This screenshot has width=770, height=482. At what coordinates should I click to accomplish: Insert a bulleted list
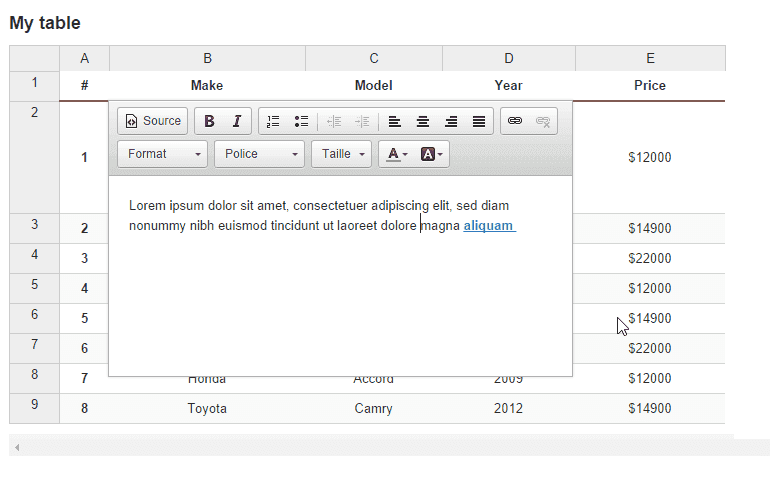click(301, 121)
